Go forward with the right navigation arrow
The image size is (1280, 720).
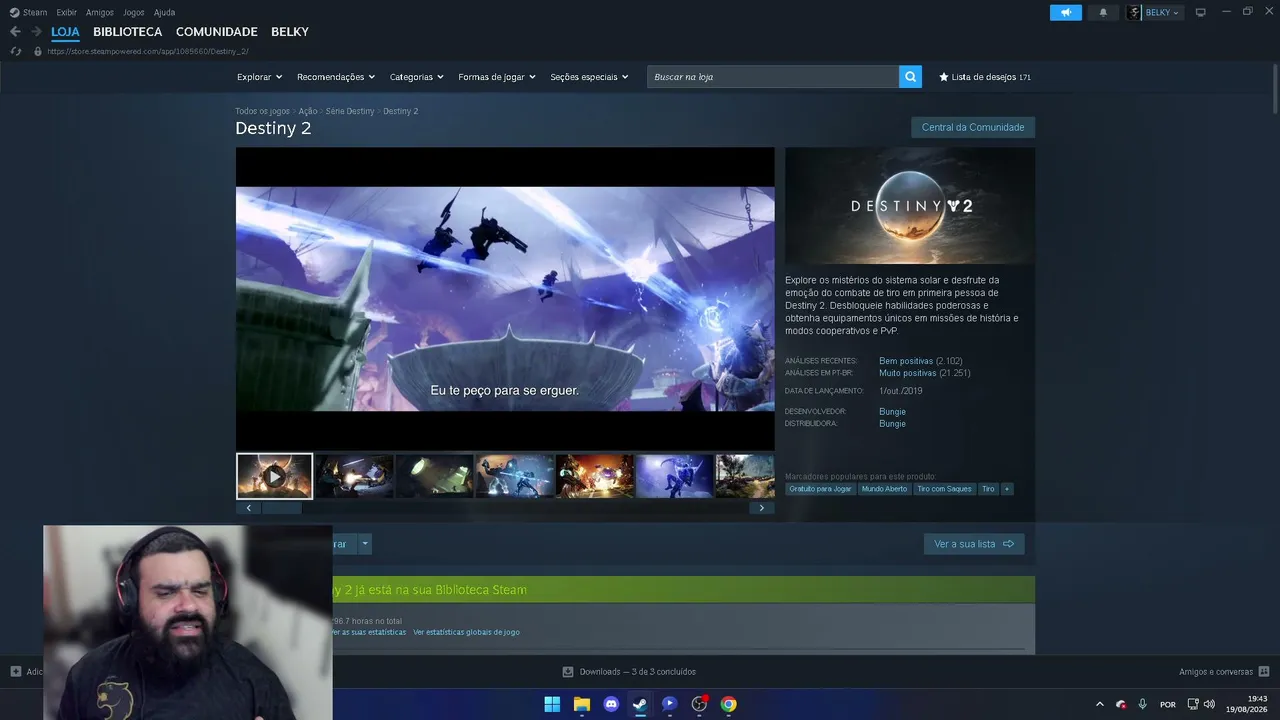(x=36, y=32)
